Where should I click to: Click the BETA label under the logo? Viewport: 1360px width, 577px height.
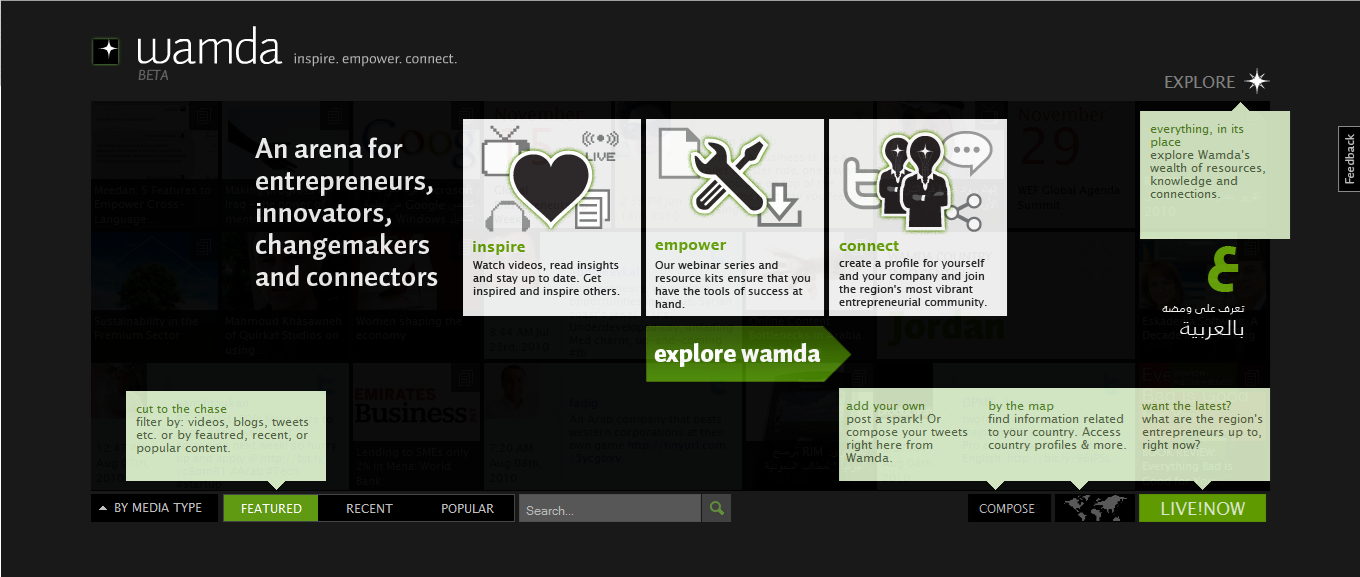click(153, 75)
